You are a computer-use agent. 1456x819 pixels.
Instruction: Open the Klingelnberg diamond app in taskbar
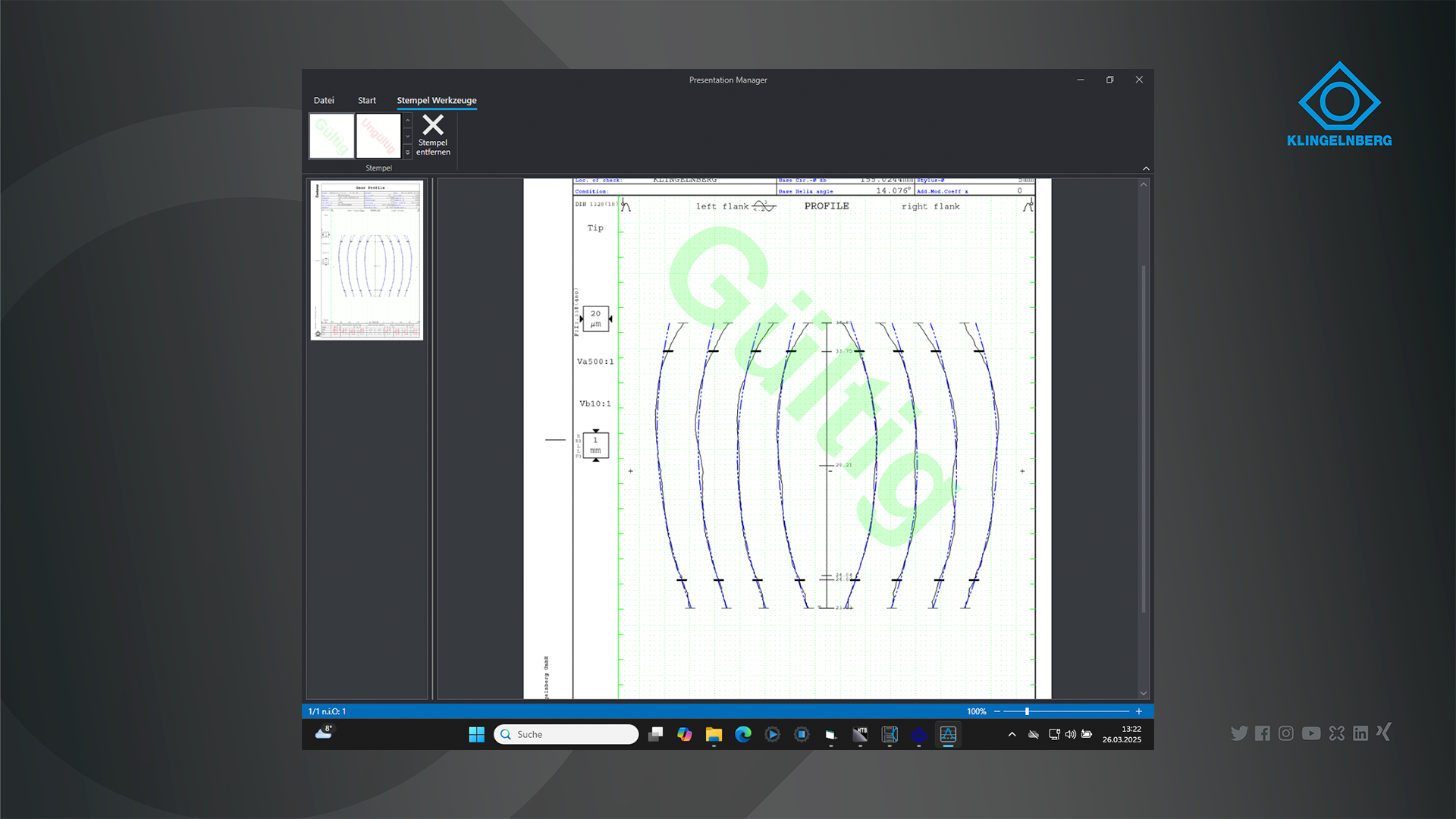tap(919, 734)
